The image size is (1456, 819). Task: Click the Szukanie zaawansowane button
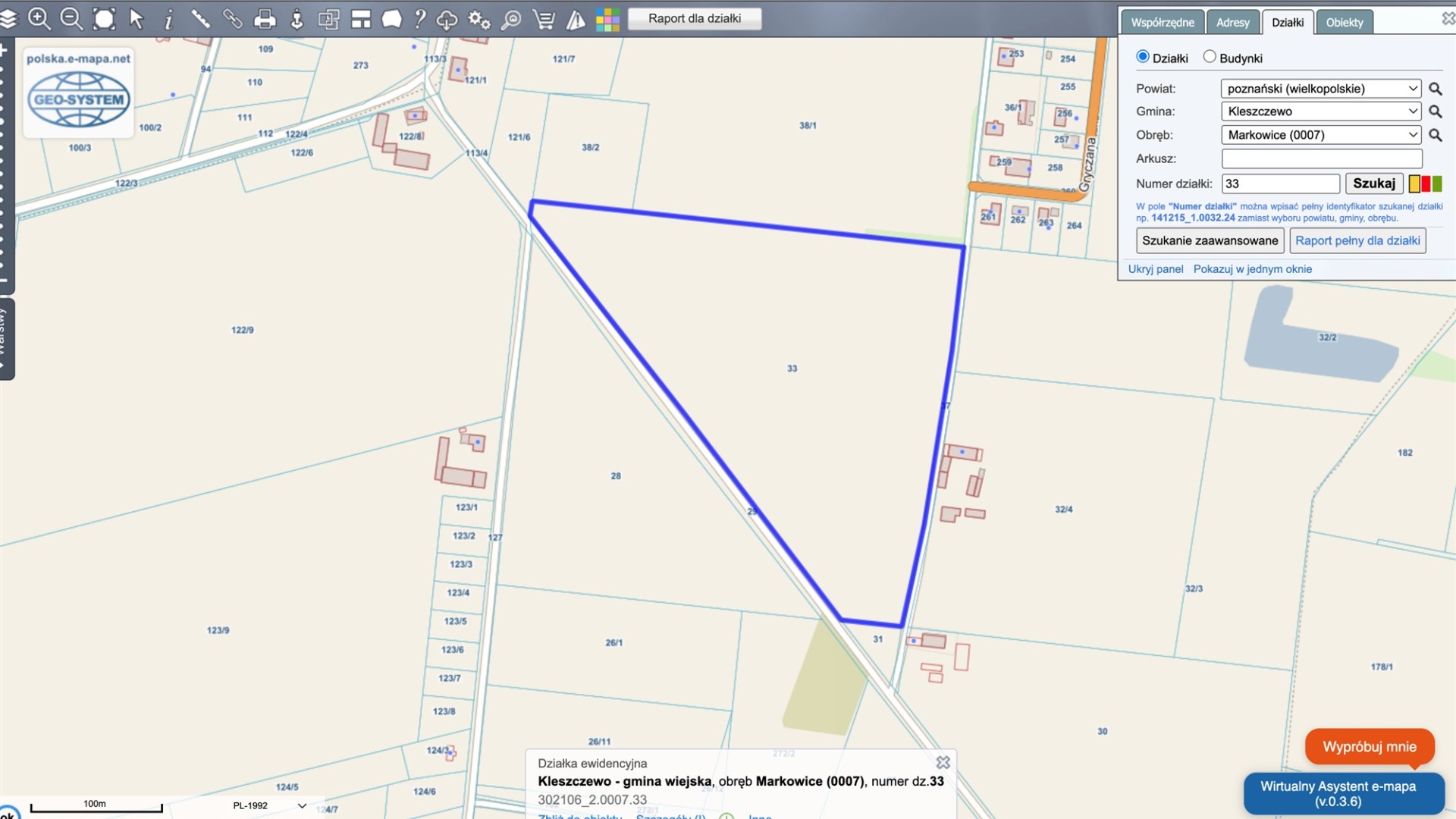click(1210, 240)
